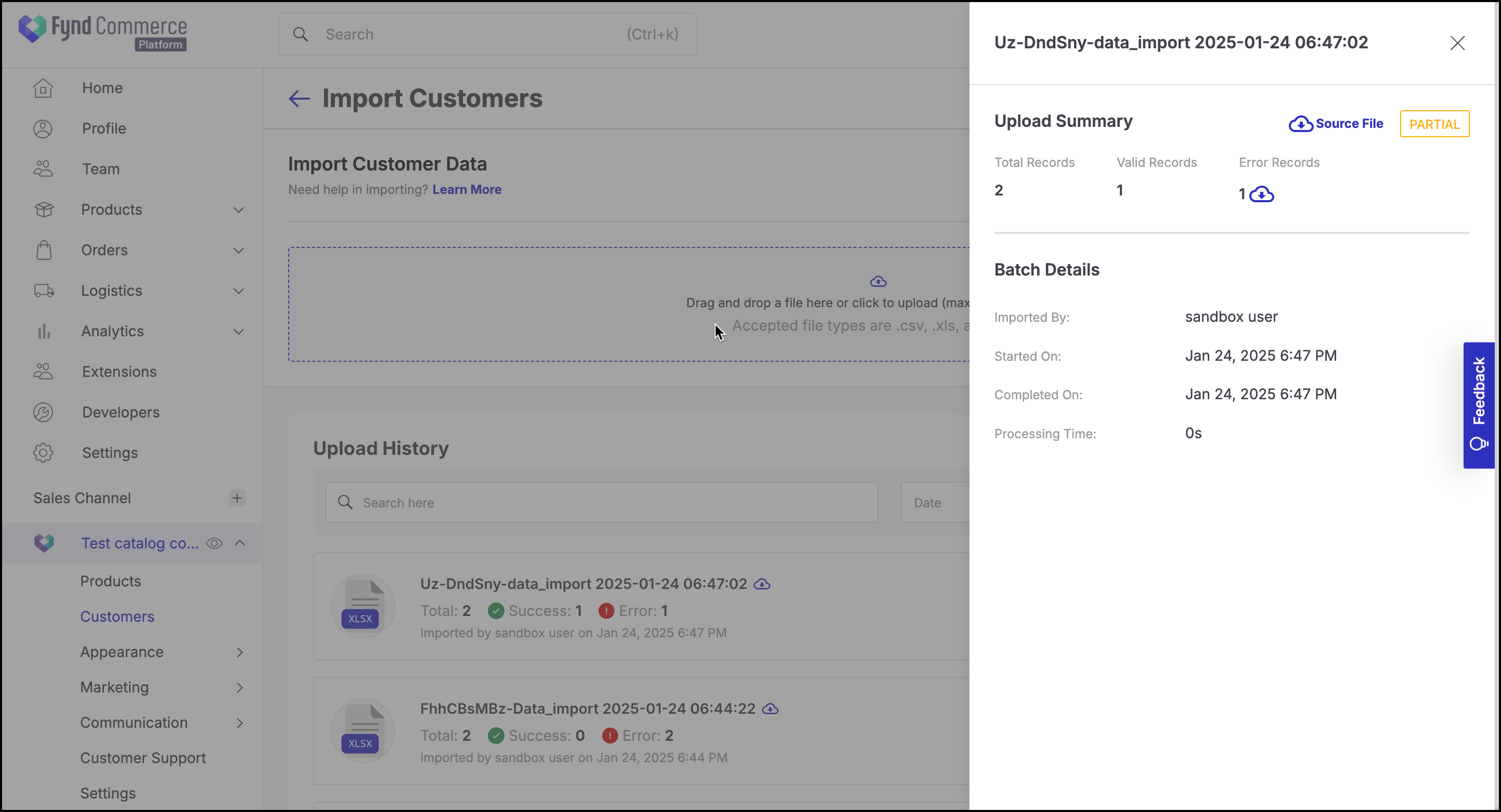1501x812 pixels.
Task: Download Uz-DndSny-data_import file via cloud icon
Action: (x=762, y=584)
